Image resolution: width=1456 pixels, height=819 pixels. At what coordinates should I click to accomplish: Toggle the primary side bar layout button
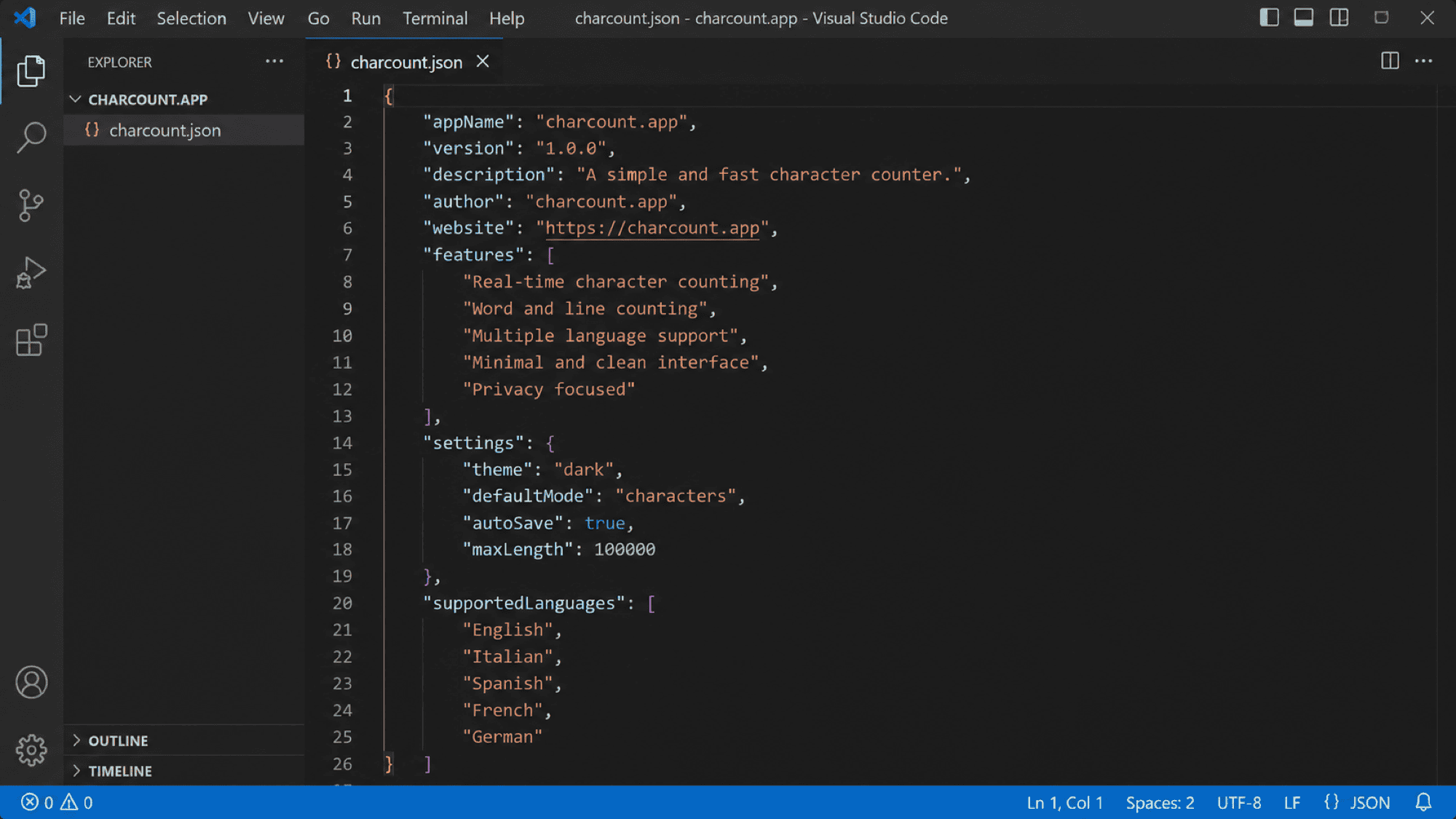pos(1269,17)
